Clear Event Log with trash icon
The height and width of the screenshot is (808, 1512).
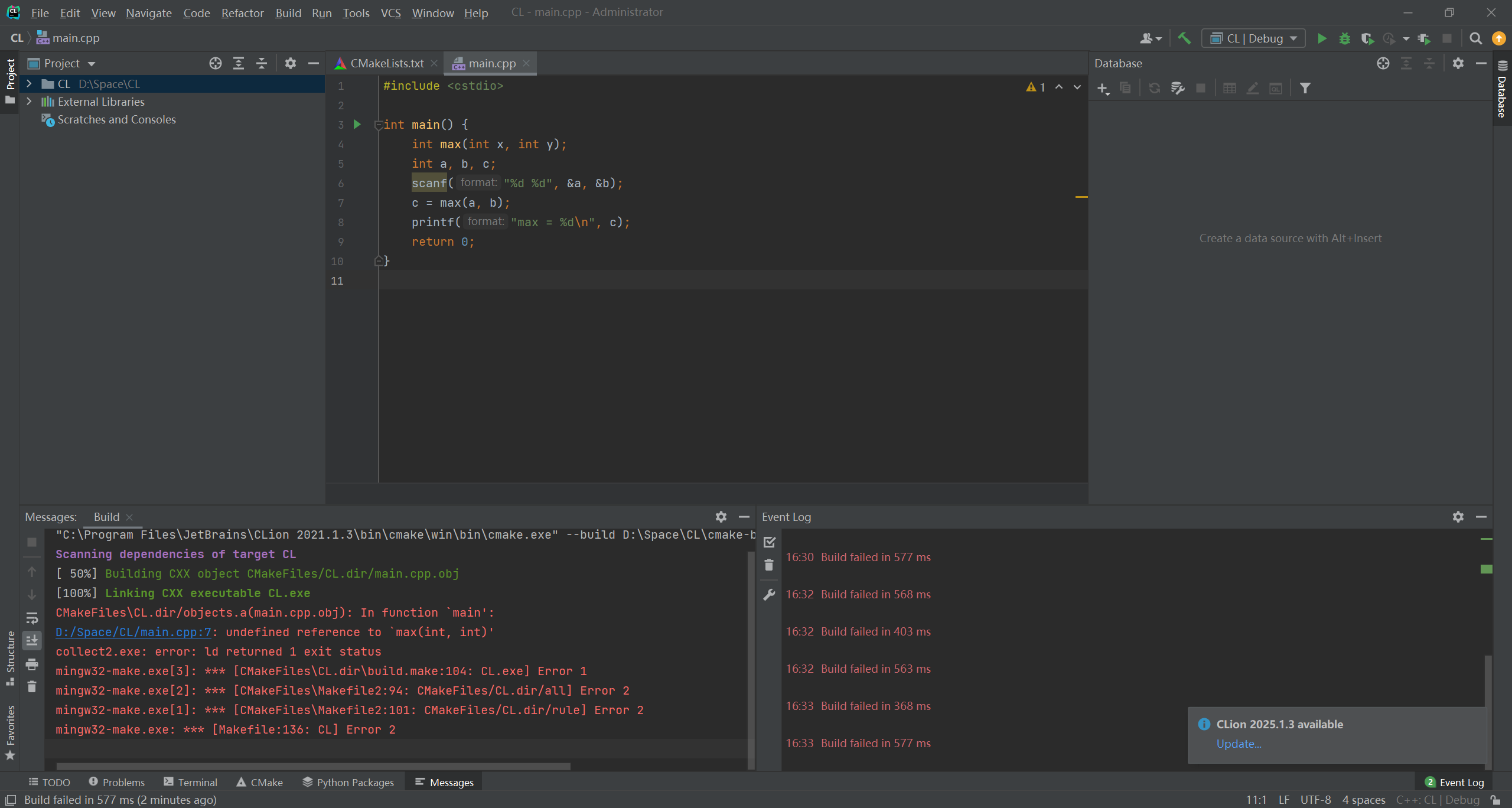tap(769, 565)
